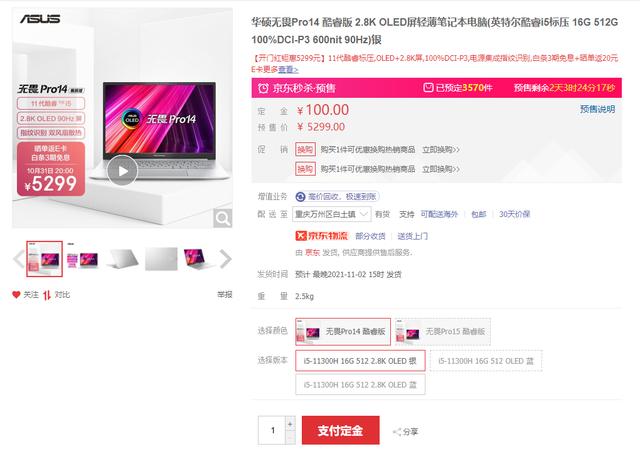
Task: Choose version i5-11300H 16G 512 2.8K OLED 蓝
Action: tap(360, 385)
